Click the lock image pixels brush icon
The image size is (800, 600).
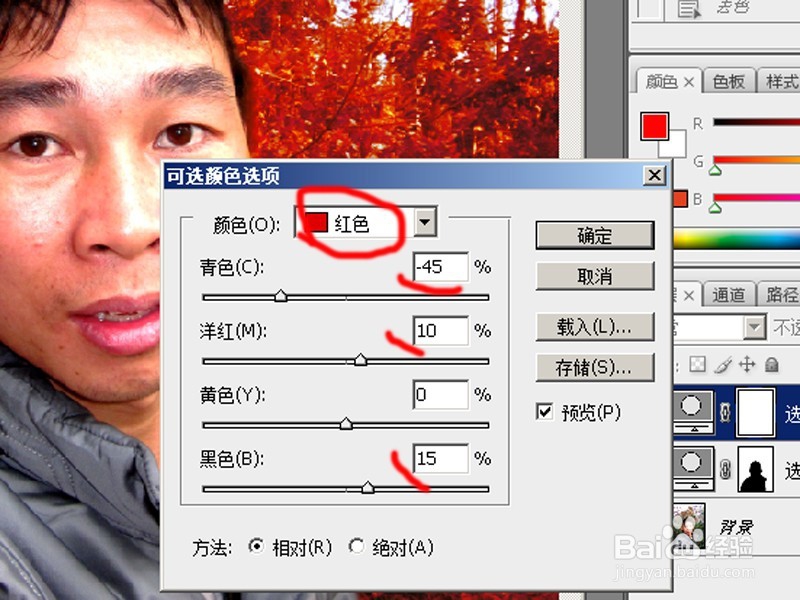pos(724,365)
